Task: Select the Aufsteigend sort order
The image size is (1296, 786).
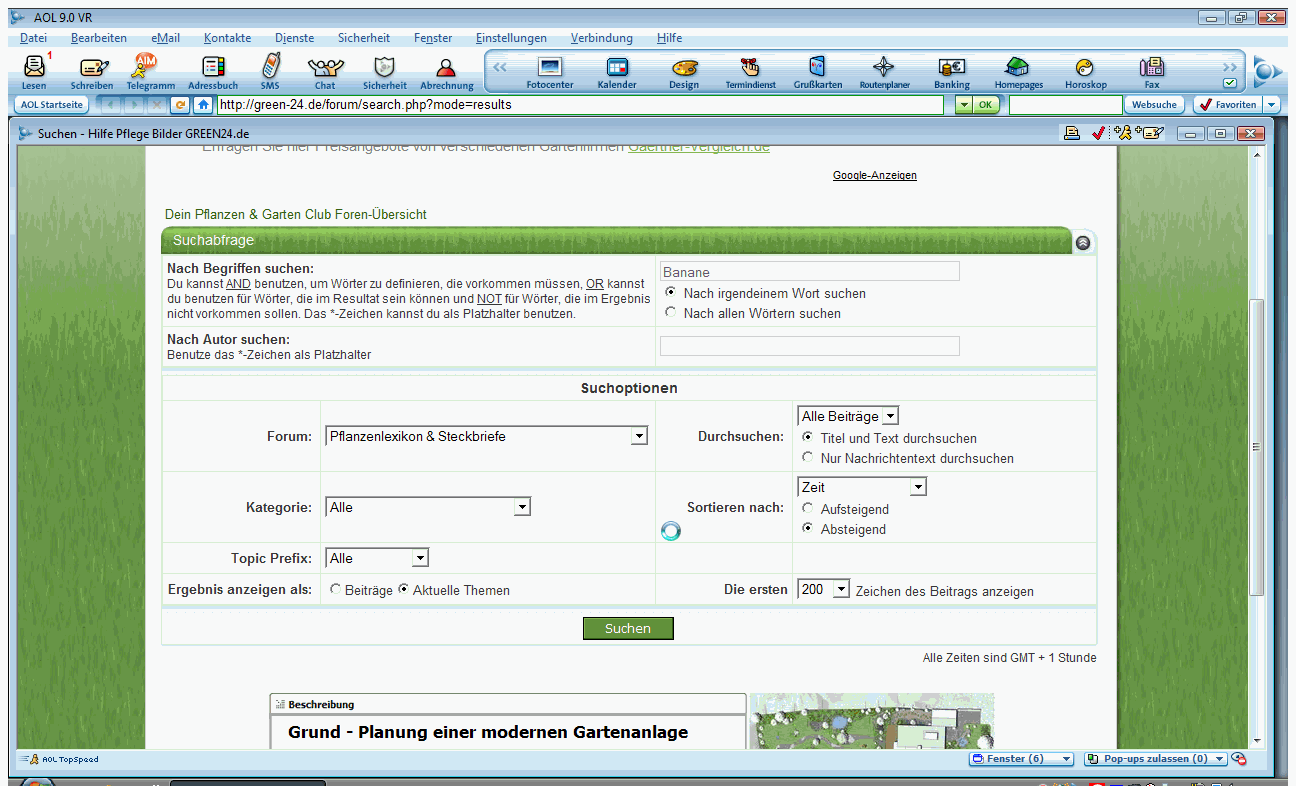Action: [808, 509]
